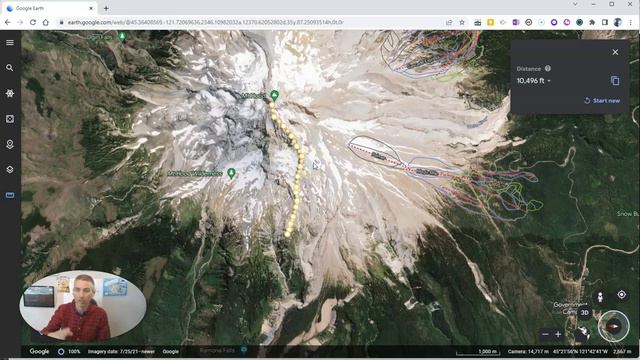Click the OneNote extension icon
Viewport: 640px width, 360px height.
coord(516,22)
